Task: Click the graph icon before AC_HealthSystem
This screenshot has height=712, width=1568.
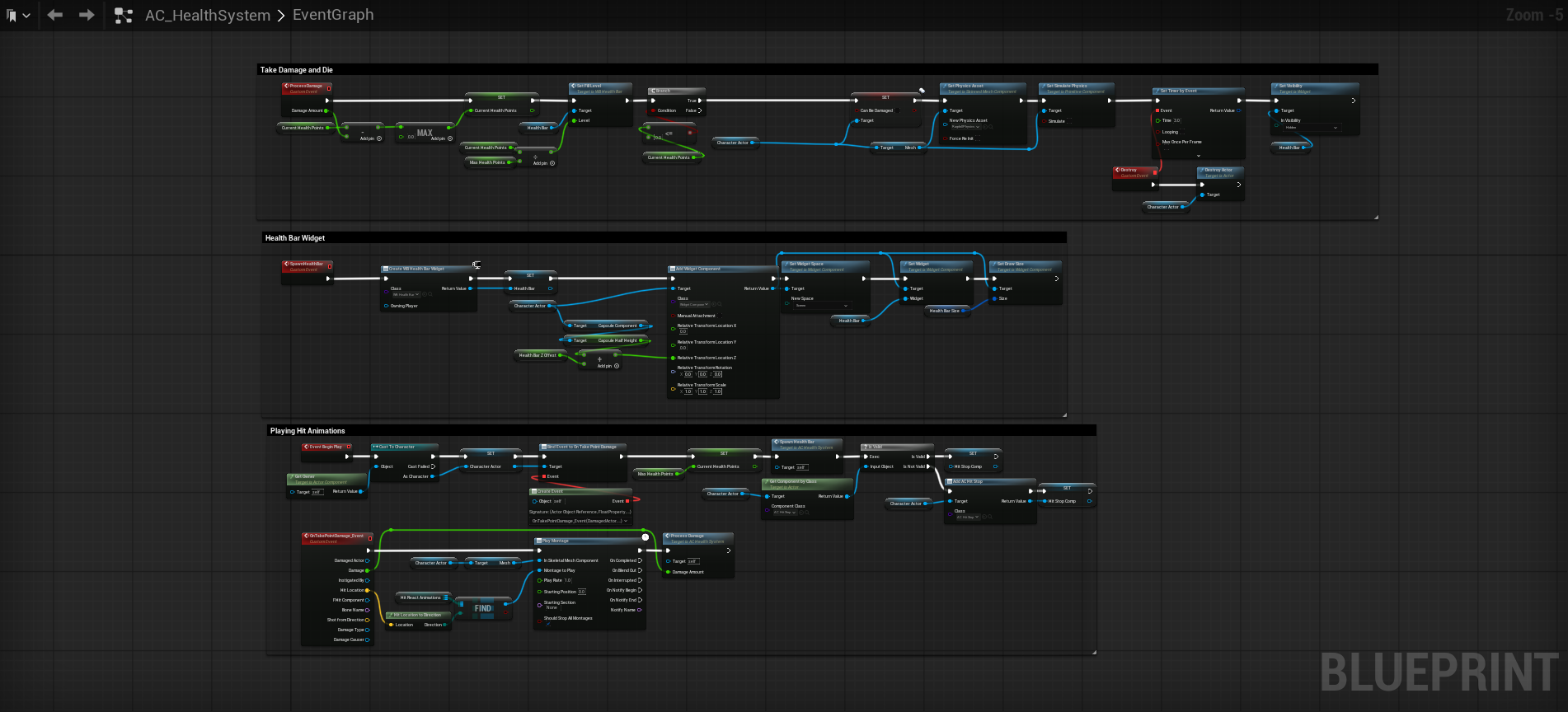Action: coord(124,16)
